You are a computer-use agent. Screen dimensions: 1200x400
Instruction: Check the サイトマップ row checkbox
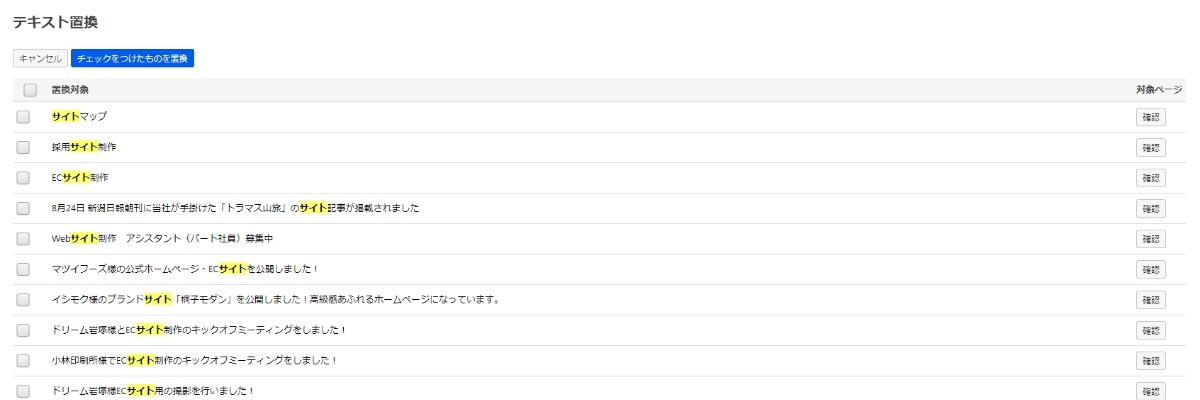(x=23, y=117)
